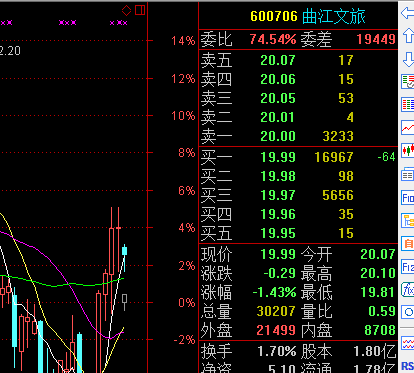This screenshot has width=414, height=373.
Task: Select the stock code 600706
Action: tap(274, 16)
